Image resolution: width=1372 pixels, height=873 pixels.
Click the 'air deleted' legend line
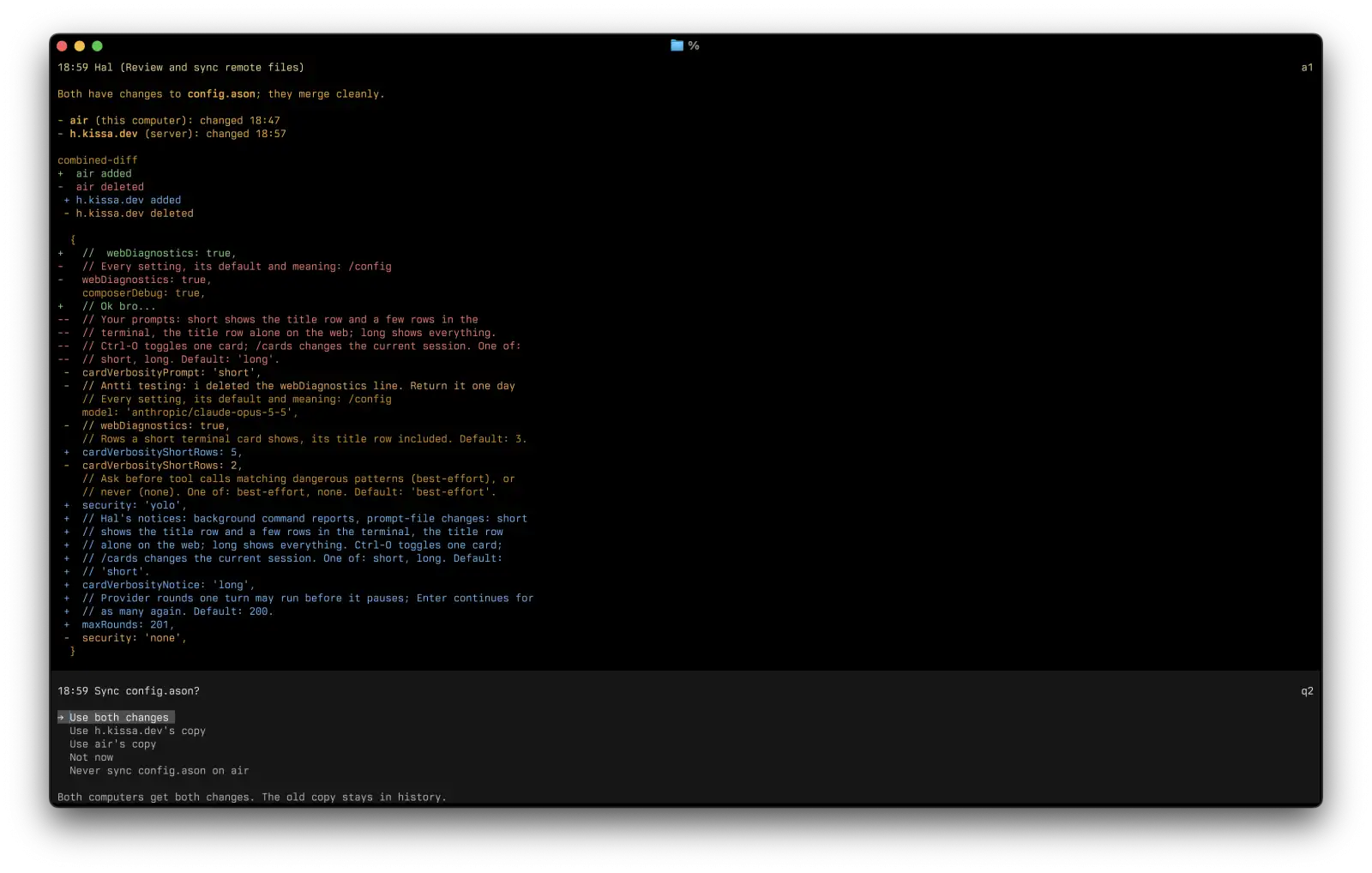[100, 186]
